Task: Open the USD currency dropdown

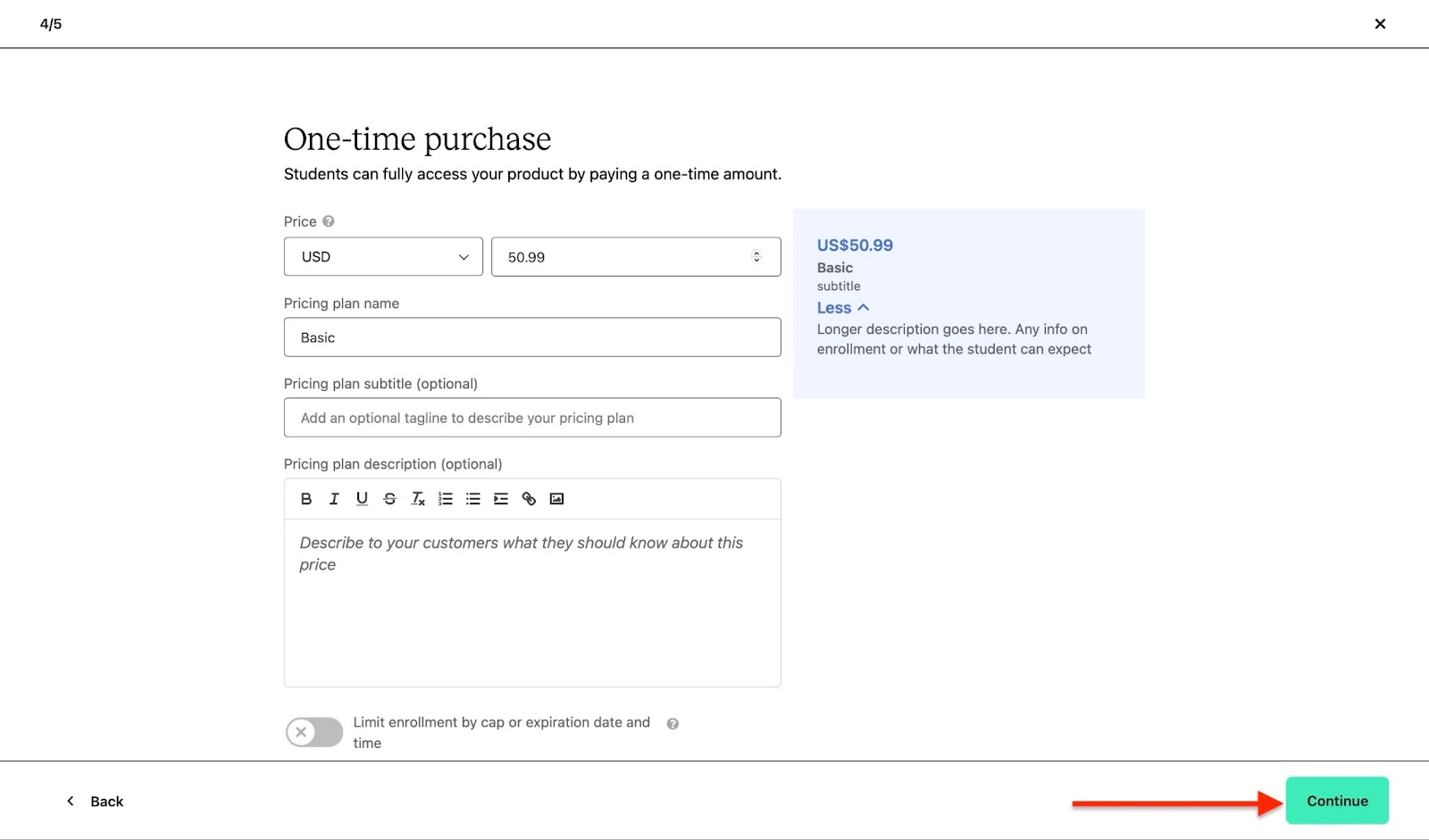Action: (383, 257)
